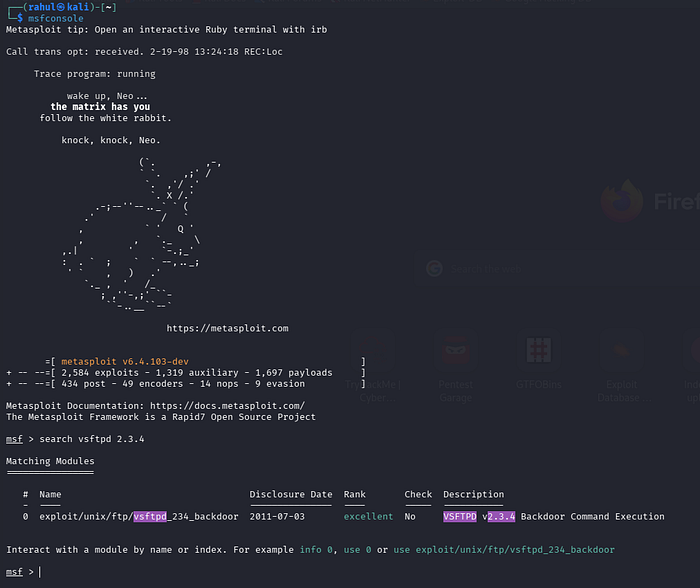Click the Rapid7 Open Source Project line
The width and height of the screenshot is (700, 588).
coord(161,417)
